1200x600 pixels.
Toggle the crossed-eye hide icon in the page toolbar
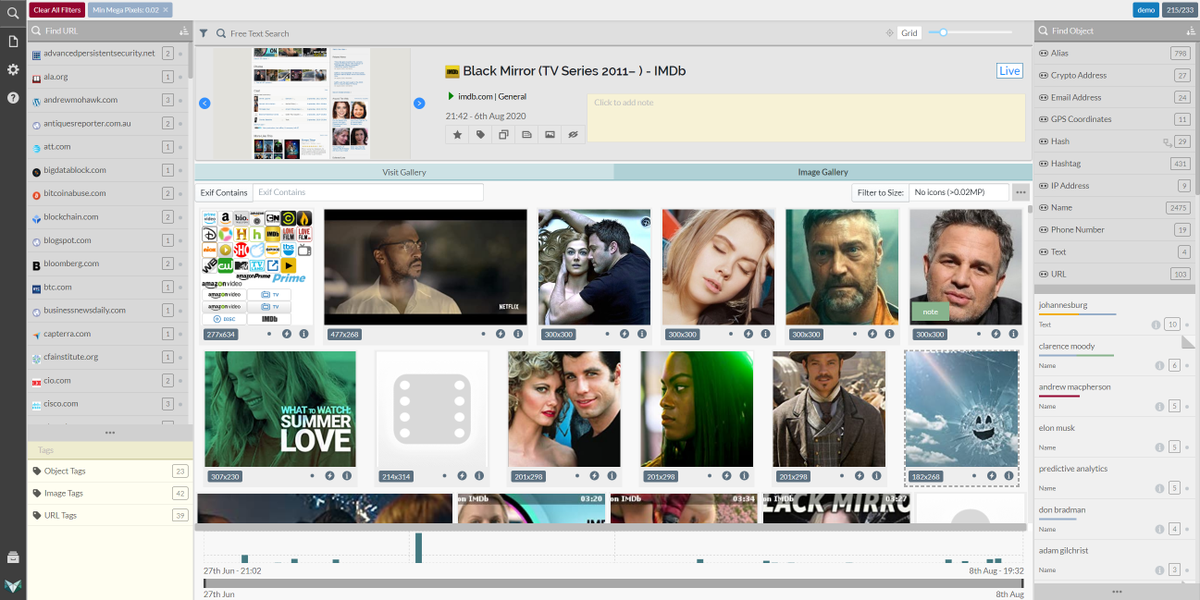[x=573, y=134]
